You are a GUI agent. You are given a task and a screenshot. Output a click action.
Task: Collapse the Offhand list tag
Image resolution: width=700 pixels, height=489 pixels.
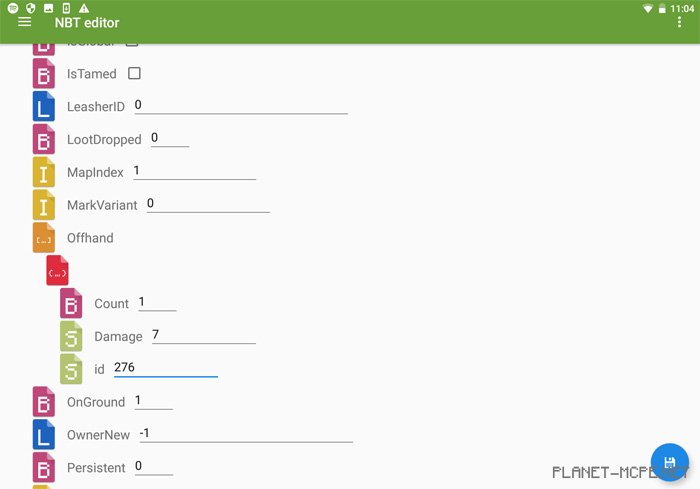44,238
